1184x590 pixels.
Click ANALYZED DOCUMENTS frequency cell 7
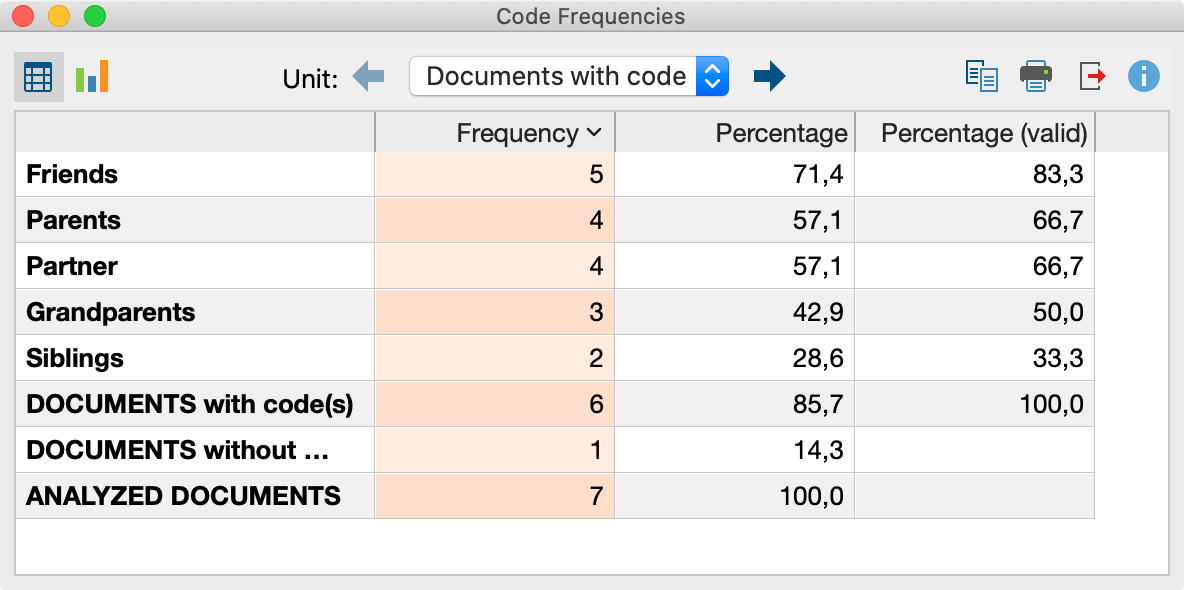[495, 496]
